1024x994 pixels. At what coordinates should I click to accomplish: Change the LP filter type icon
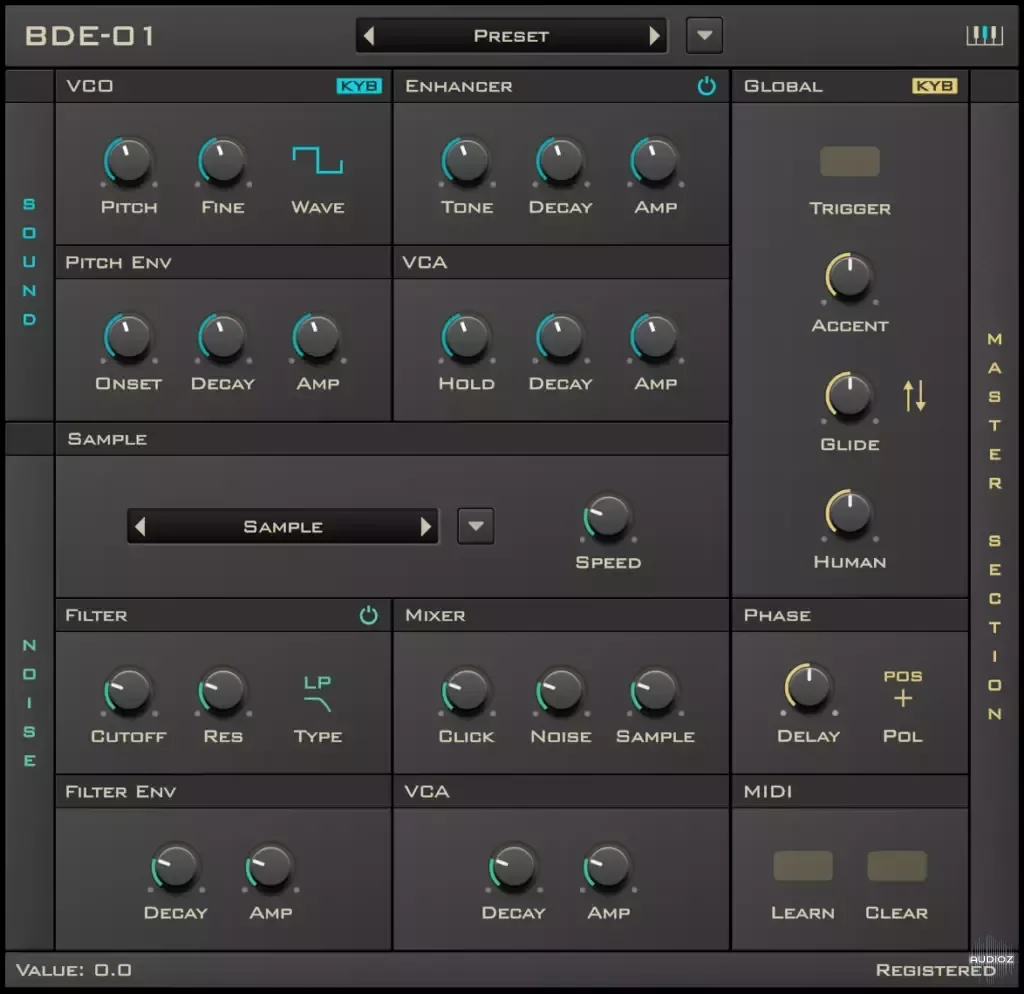click(x=317, y=694)
